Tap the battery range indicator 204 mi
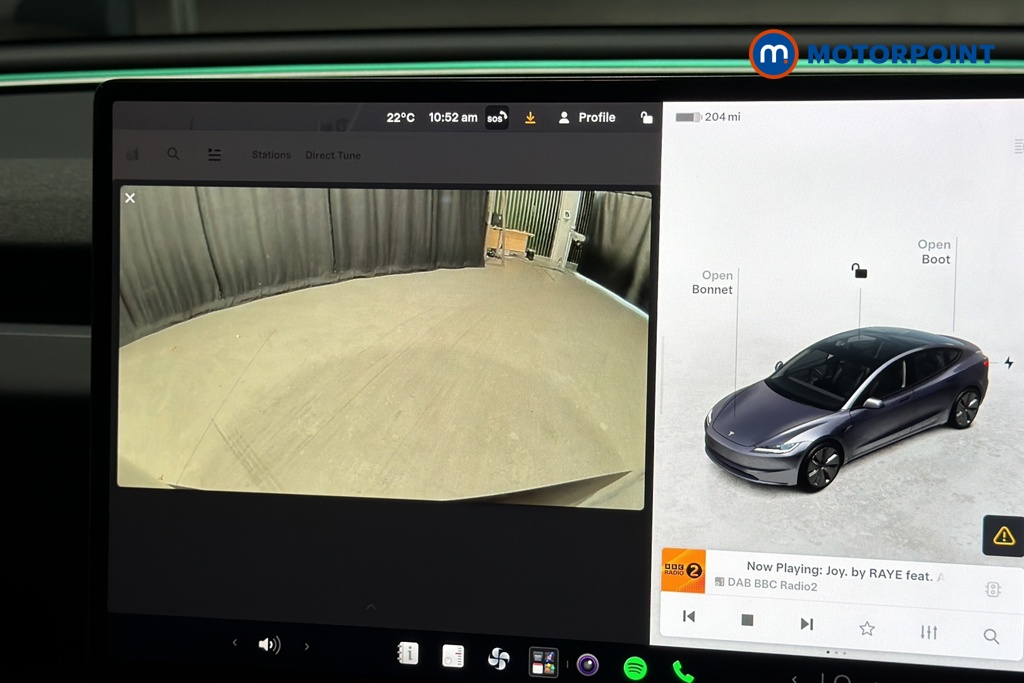Image resolution: width=1024 pixels, height=683 pixels. pos(708,117)
